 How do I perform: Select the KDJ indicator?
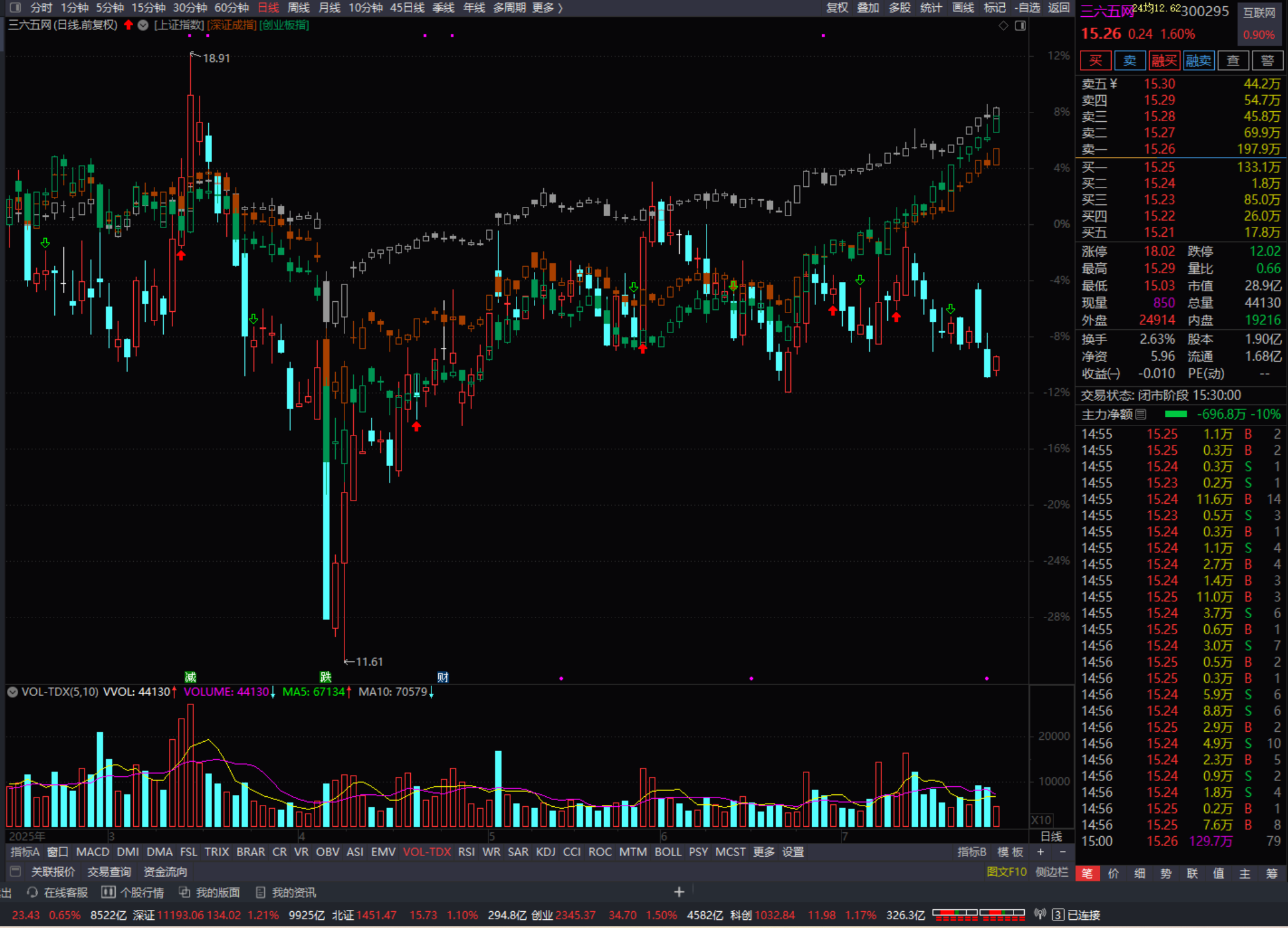point(546,852)
